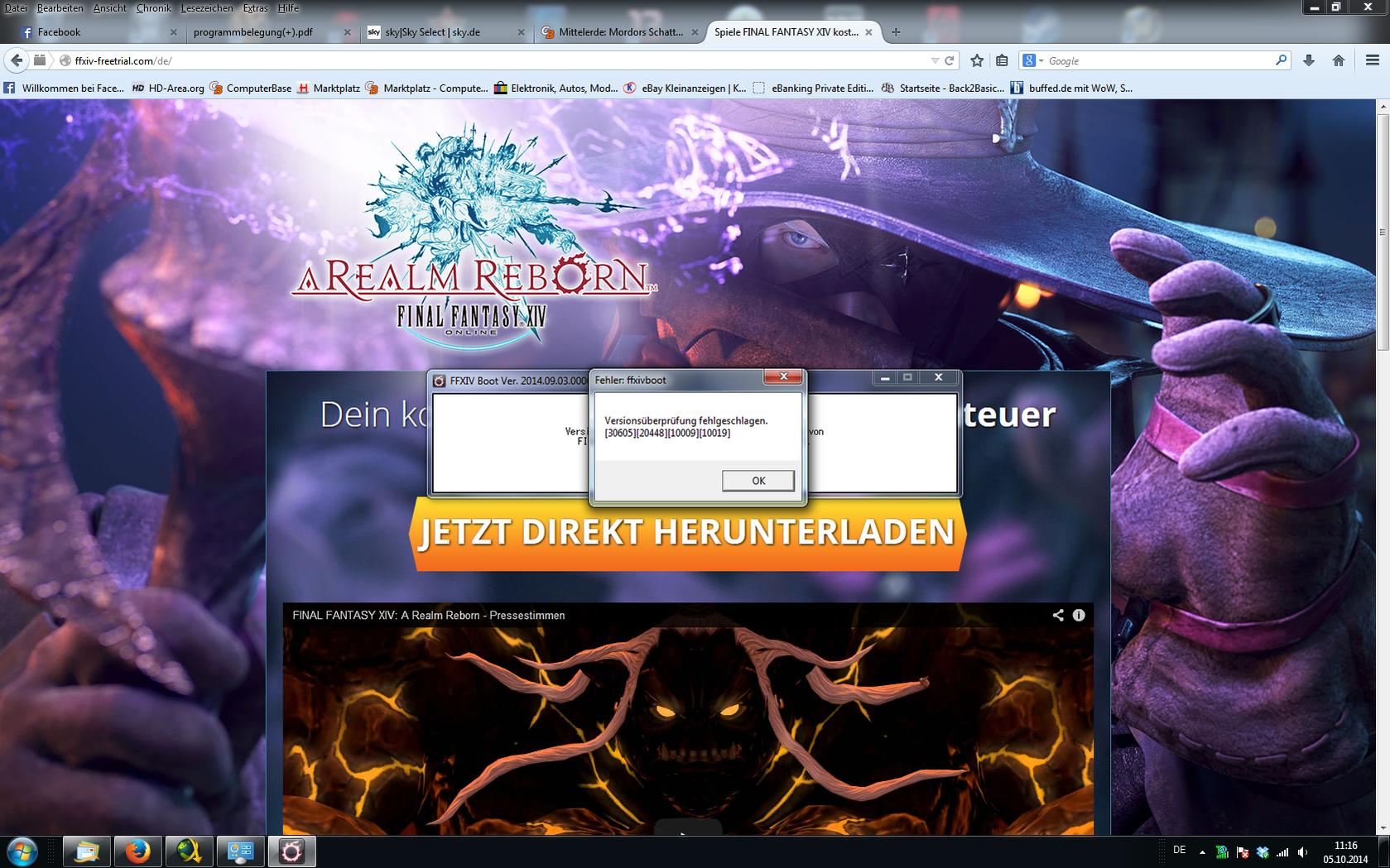This screenshot has width=1390, height=868.
Task: Go to the browser home page icon
Action: coord(1339,60)
